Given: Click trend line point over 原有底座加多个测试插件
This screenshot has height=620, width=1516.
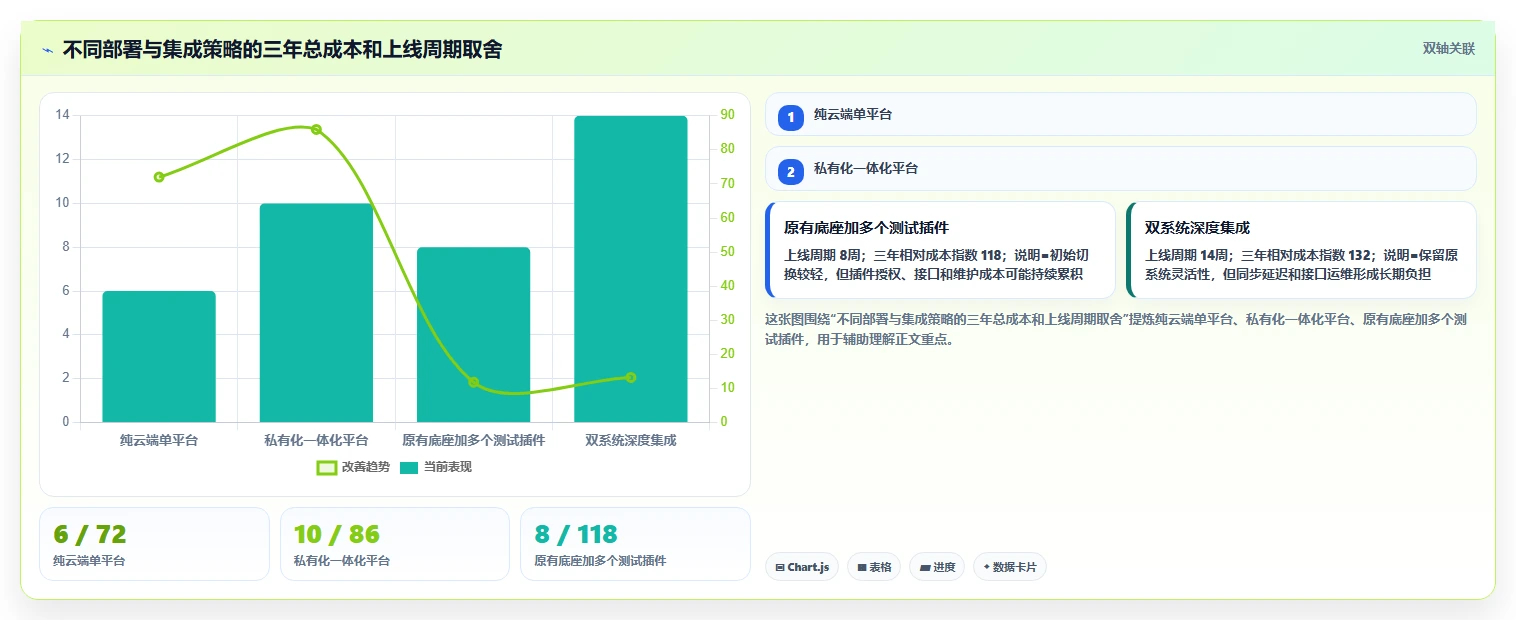Looking at the screenshot, I should pos(473,383).
